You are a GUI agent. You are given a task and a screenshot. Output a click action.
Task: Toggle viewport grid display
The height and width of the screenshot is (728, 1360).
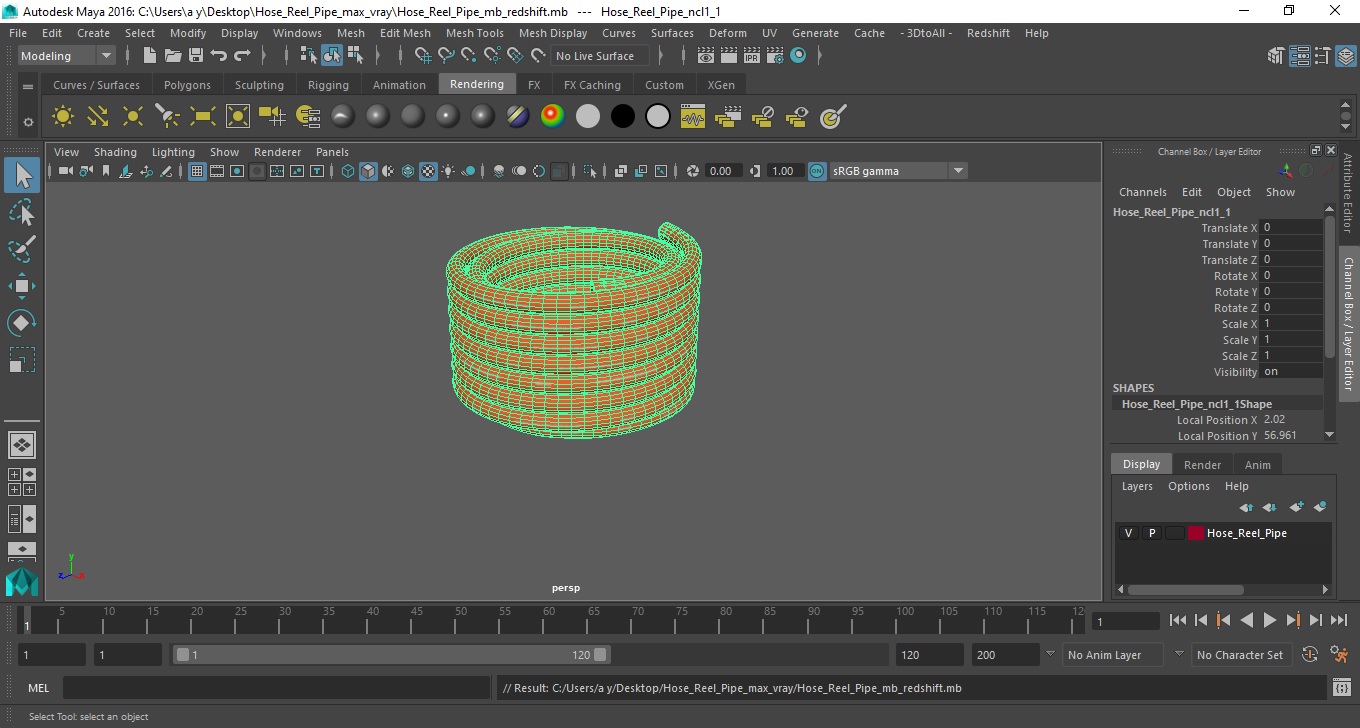tap(197, 171)
